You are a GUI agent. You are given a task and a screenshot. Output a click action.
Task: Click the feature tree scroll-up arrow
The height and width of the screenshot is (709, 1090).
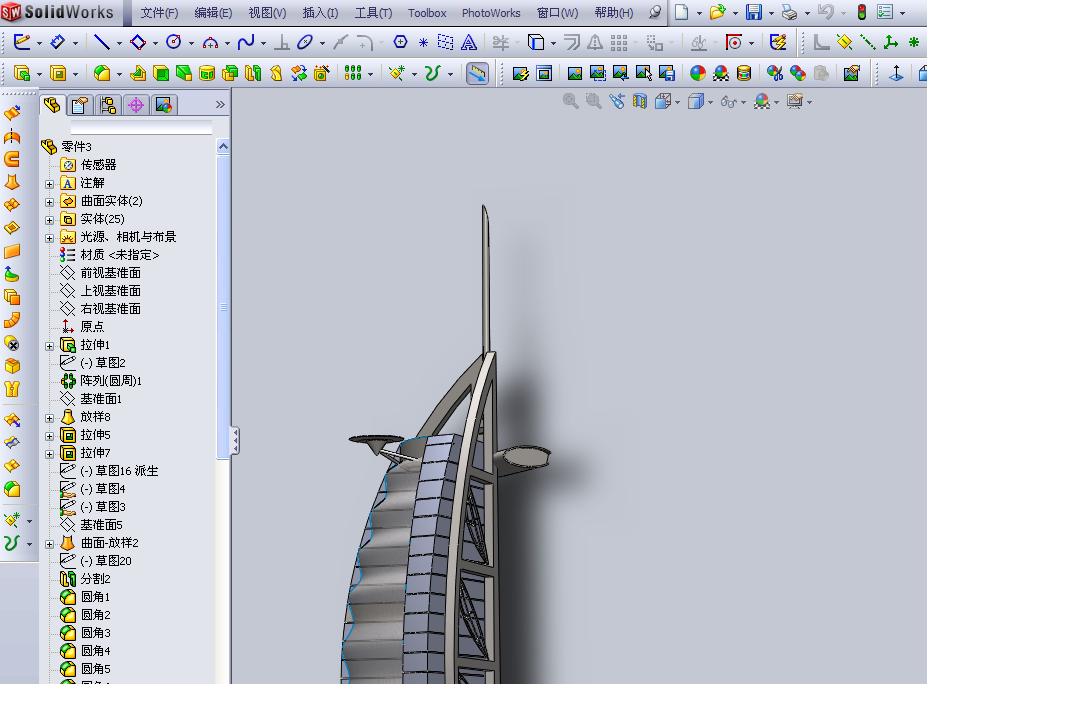pyautogui.click(x=223, y=146)
